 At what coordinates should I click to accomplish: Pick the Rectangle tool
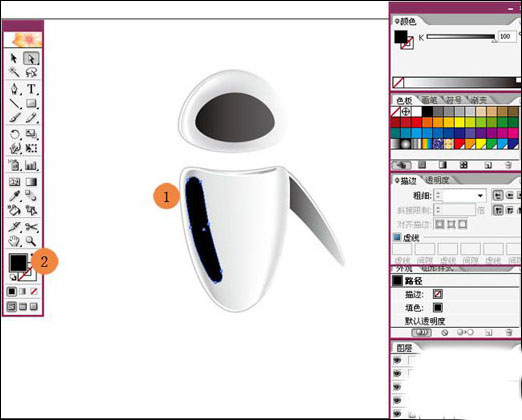coord(31,104)
